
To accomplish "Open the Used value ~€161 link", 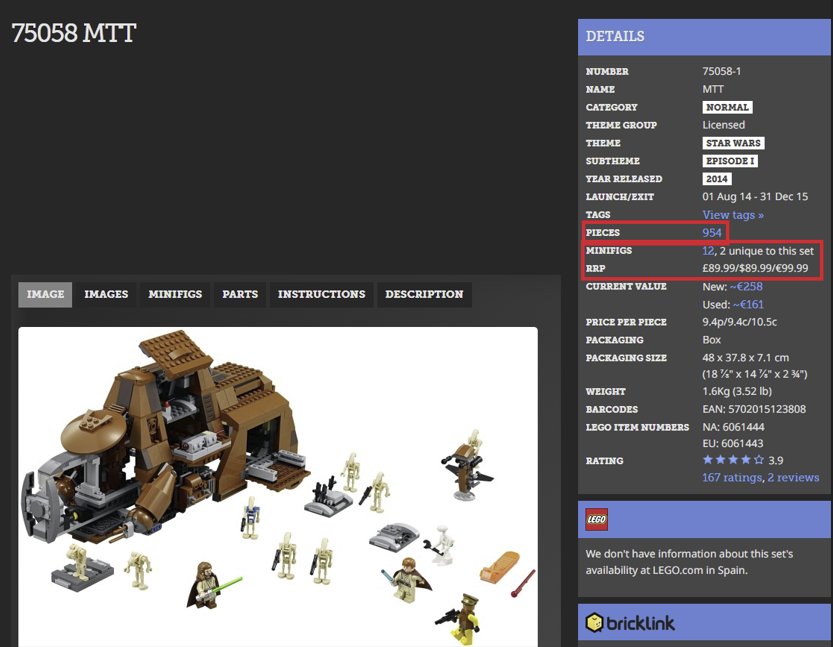I will pyautogui.click(x=748, y=304).
